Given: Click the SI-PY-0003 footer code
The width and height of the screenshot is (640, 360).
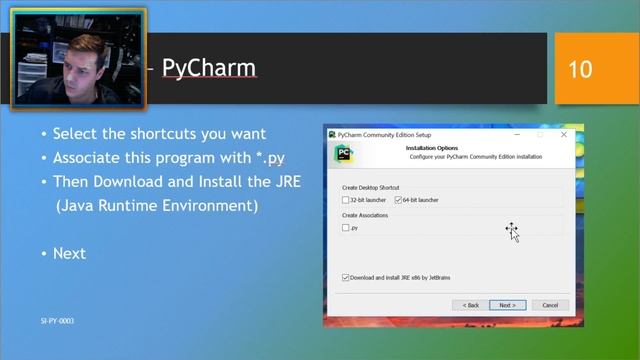Looking at the screenshot, I should pos(57,321).
